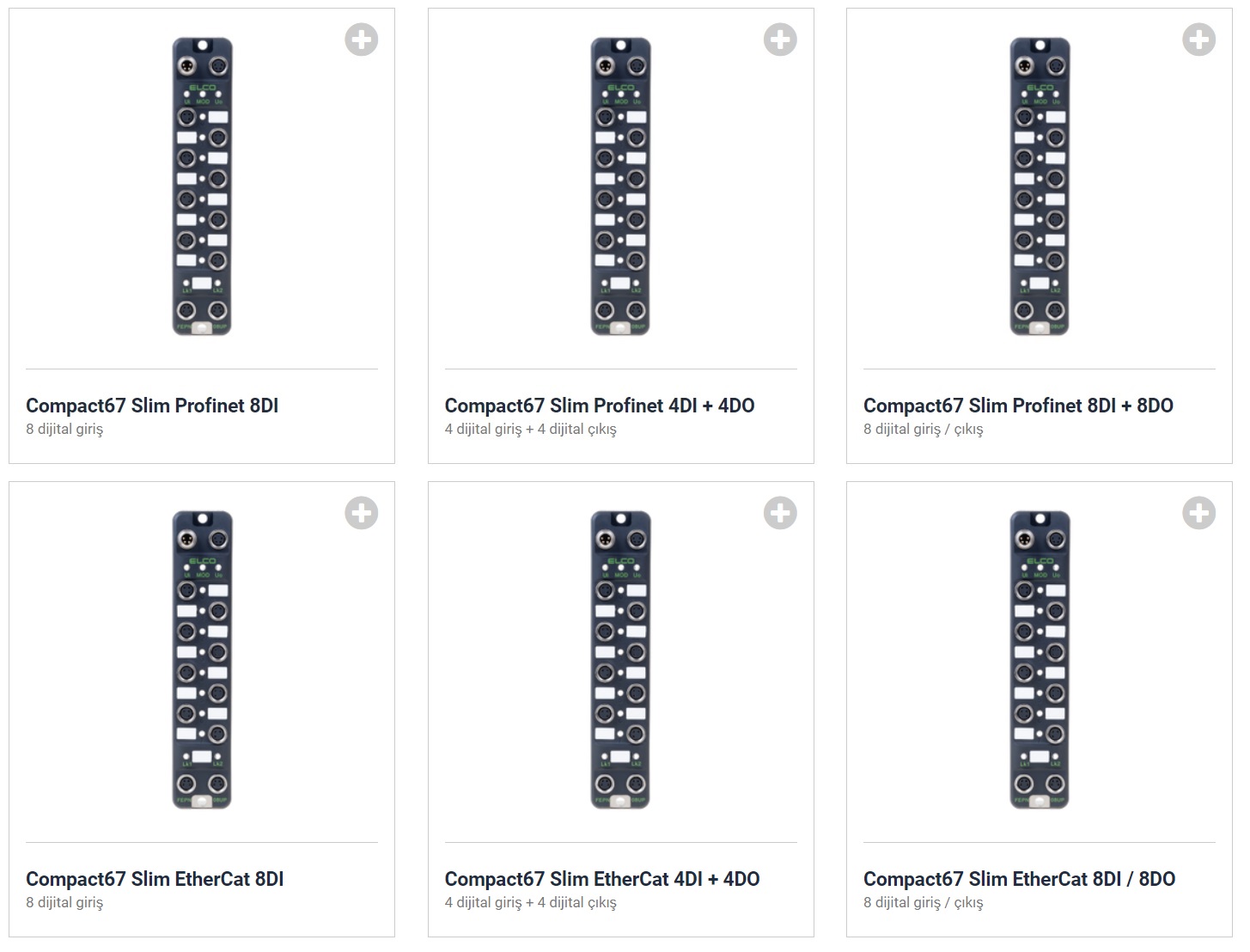
Task: Select the Profinet 8DI + 8DO module image
Action: 1040,186
